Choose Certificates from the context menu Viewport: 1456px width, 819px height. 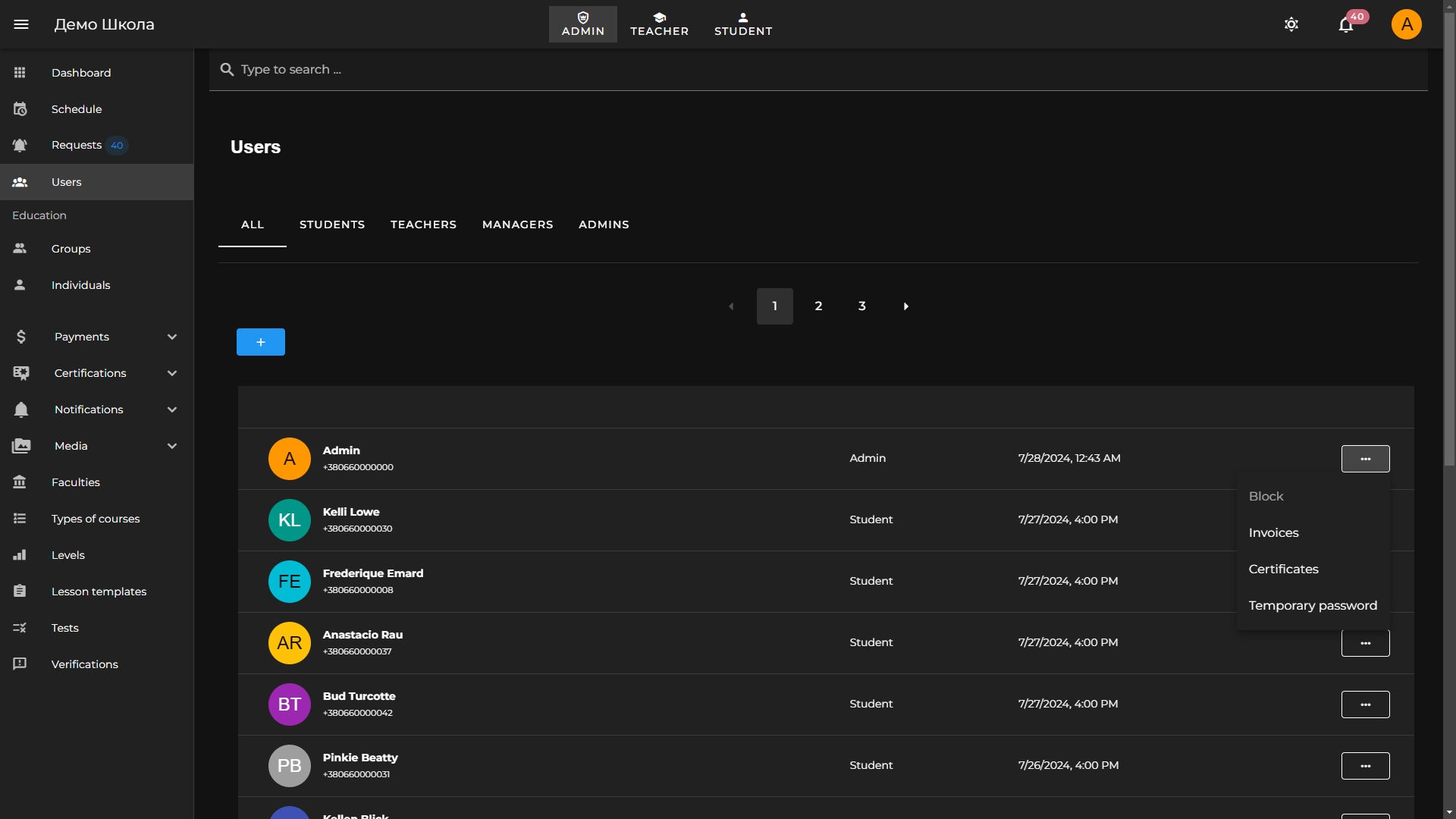(x=1313, y=570)
